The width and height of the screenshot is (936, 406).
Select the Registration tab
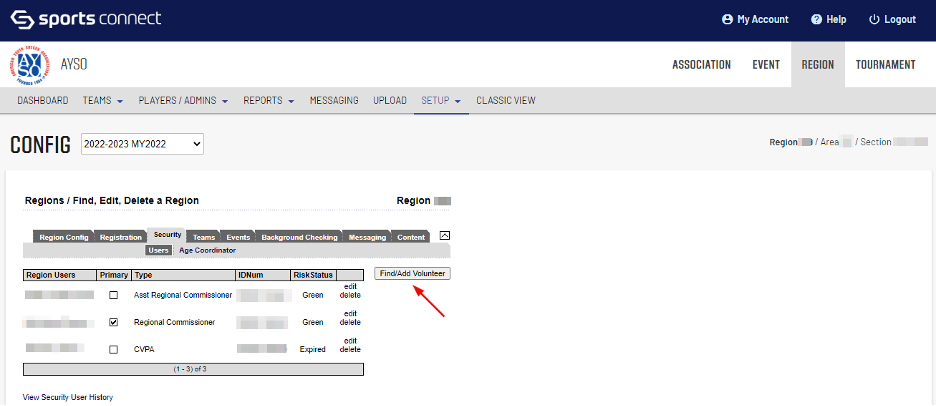point(121,237)
